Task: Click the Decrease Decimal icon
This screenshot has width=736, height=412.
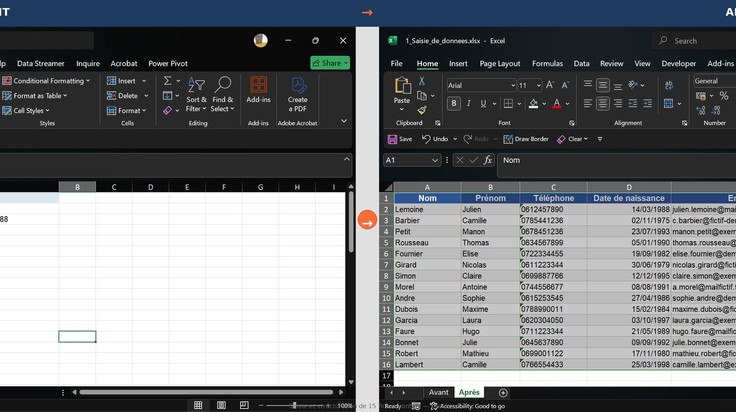Action: (x=716, y=110)
